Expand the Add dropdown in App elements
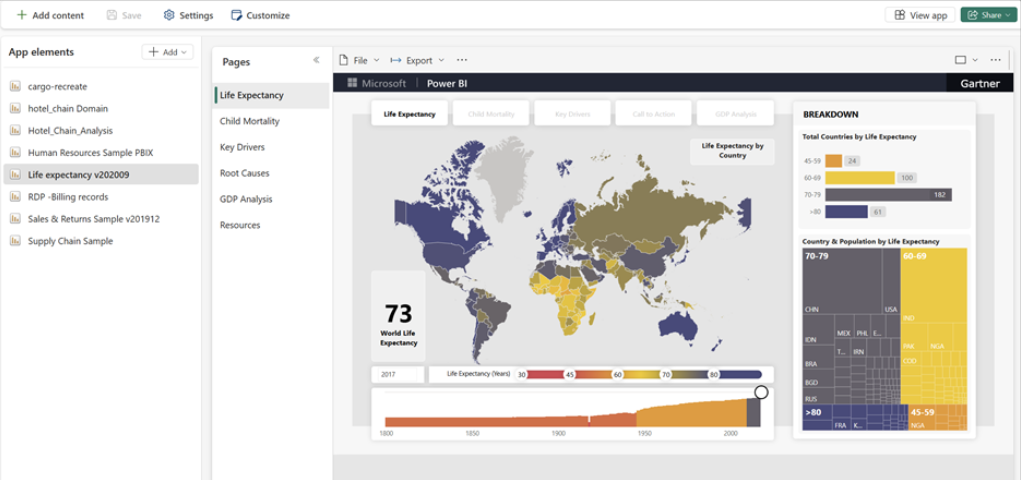1021x480 pixels. (x=168, y=52)
